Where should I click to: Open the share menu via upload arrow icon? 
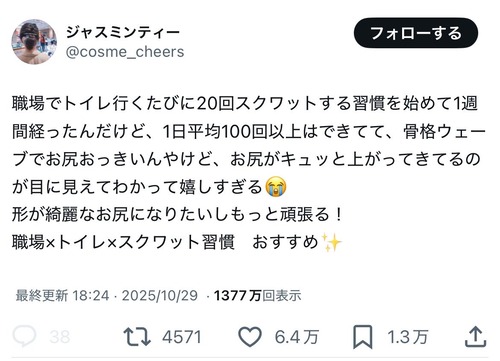pyautogui.click(x=476, y=337)
